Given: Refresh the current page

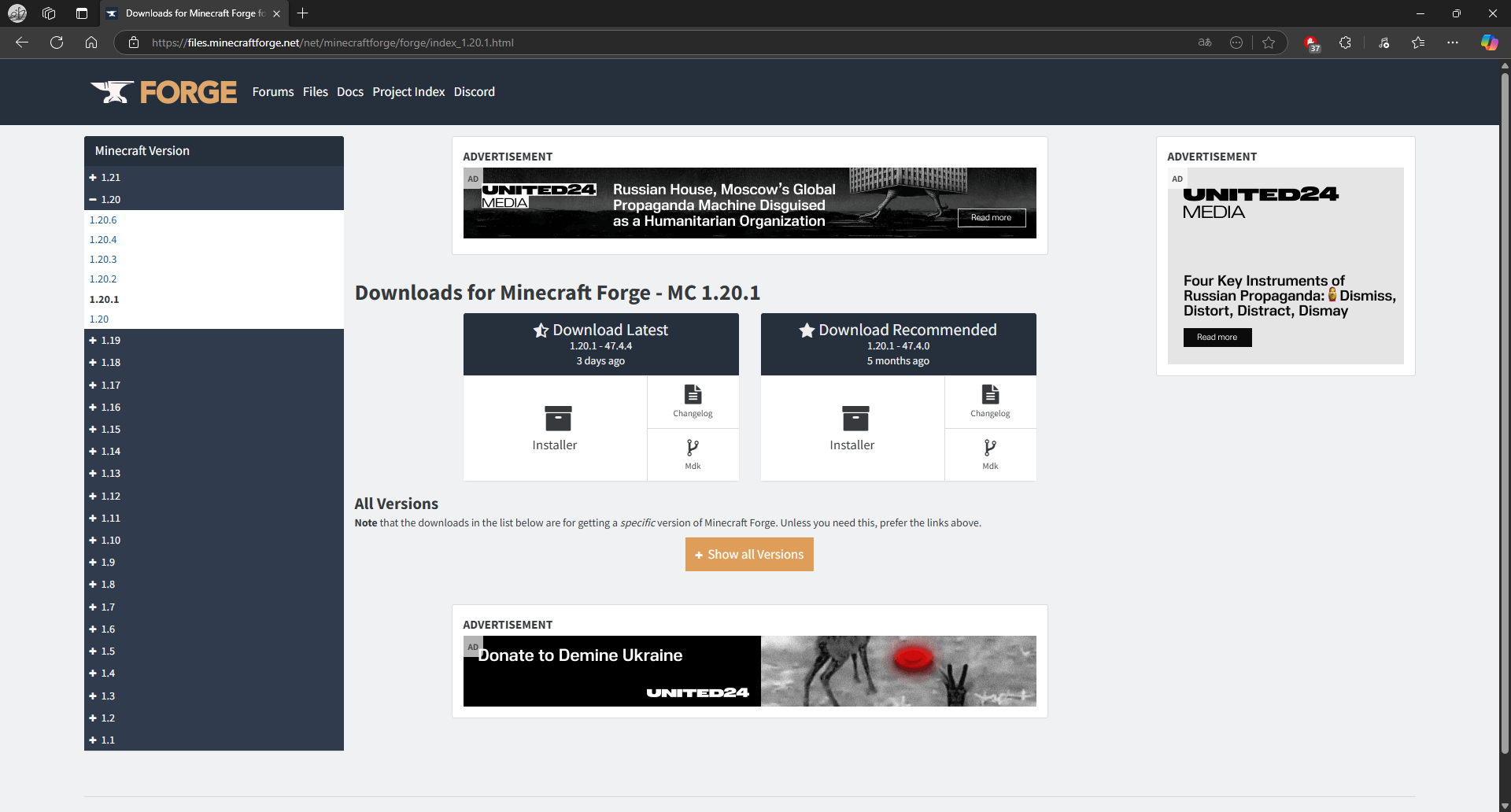Looking at the screenshot, I should [x=57, y=42].
